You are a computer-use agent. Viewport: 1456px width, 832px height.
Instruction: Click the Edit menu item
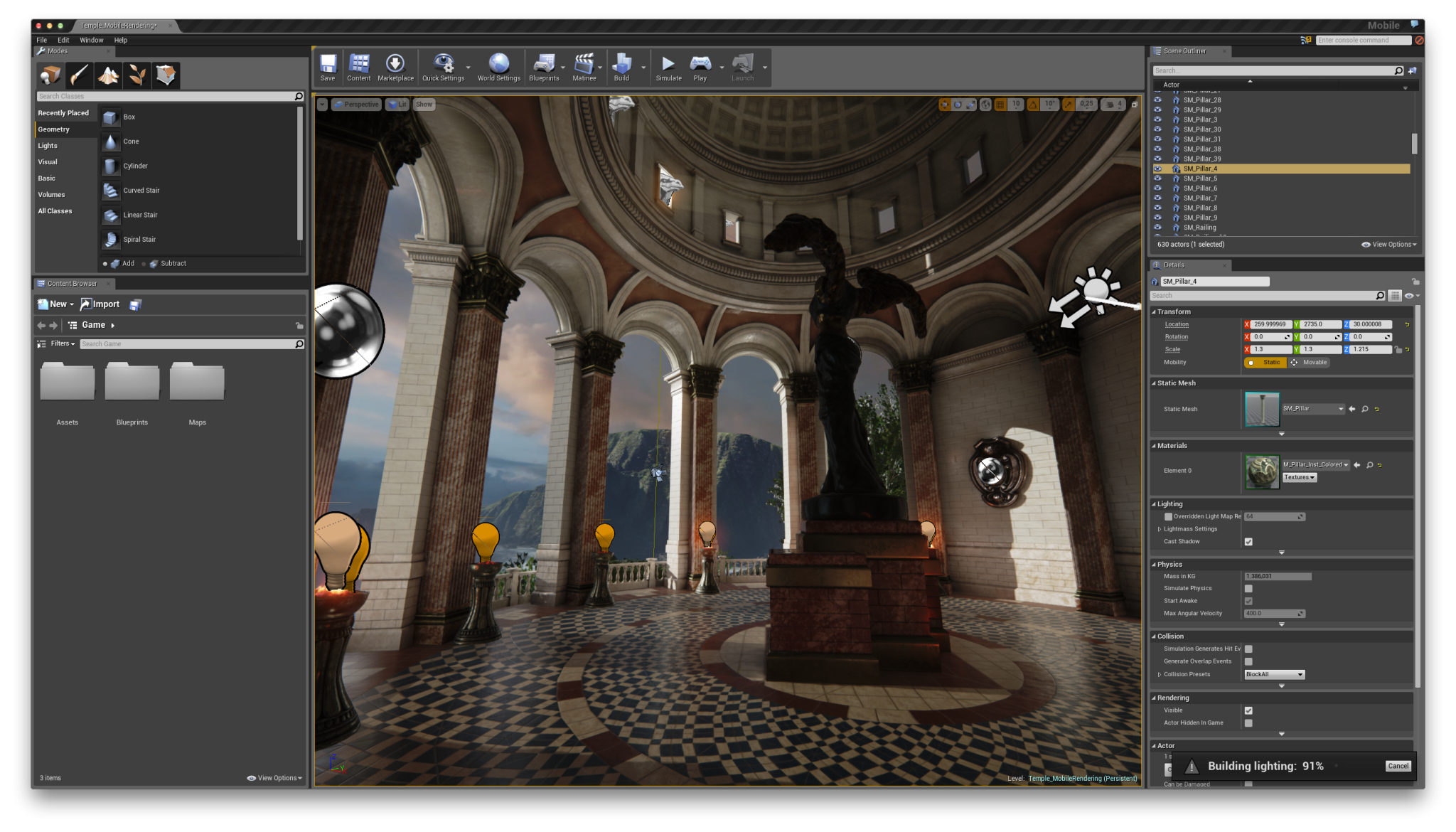click(x=63, y=40)
